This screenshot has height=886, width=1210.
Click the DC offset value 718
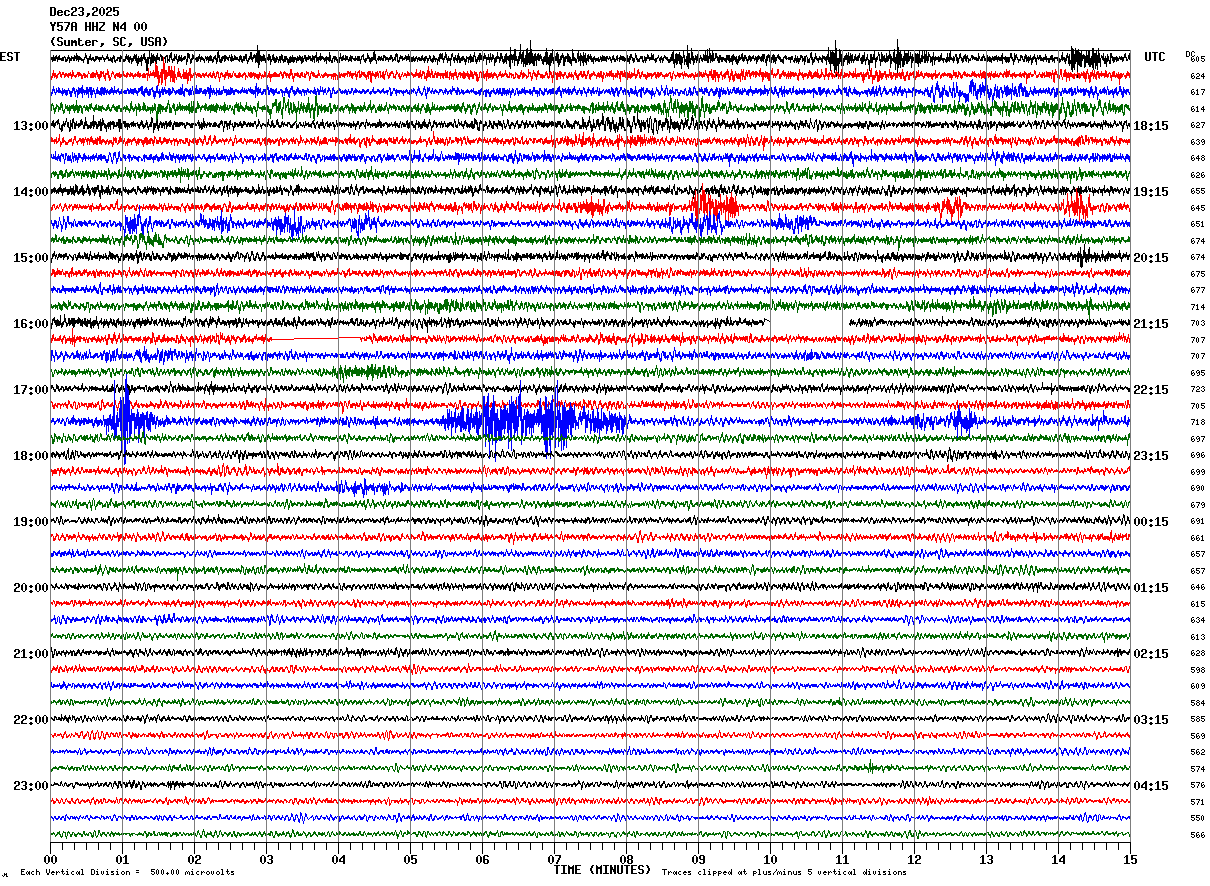pyautogui.click(x=1197, y=422)
